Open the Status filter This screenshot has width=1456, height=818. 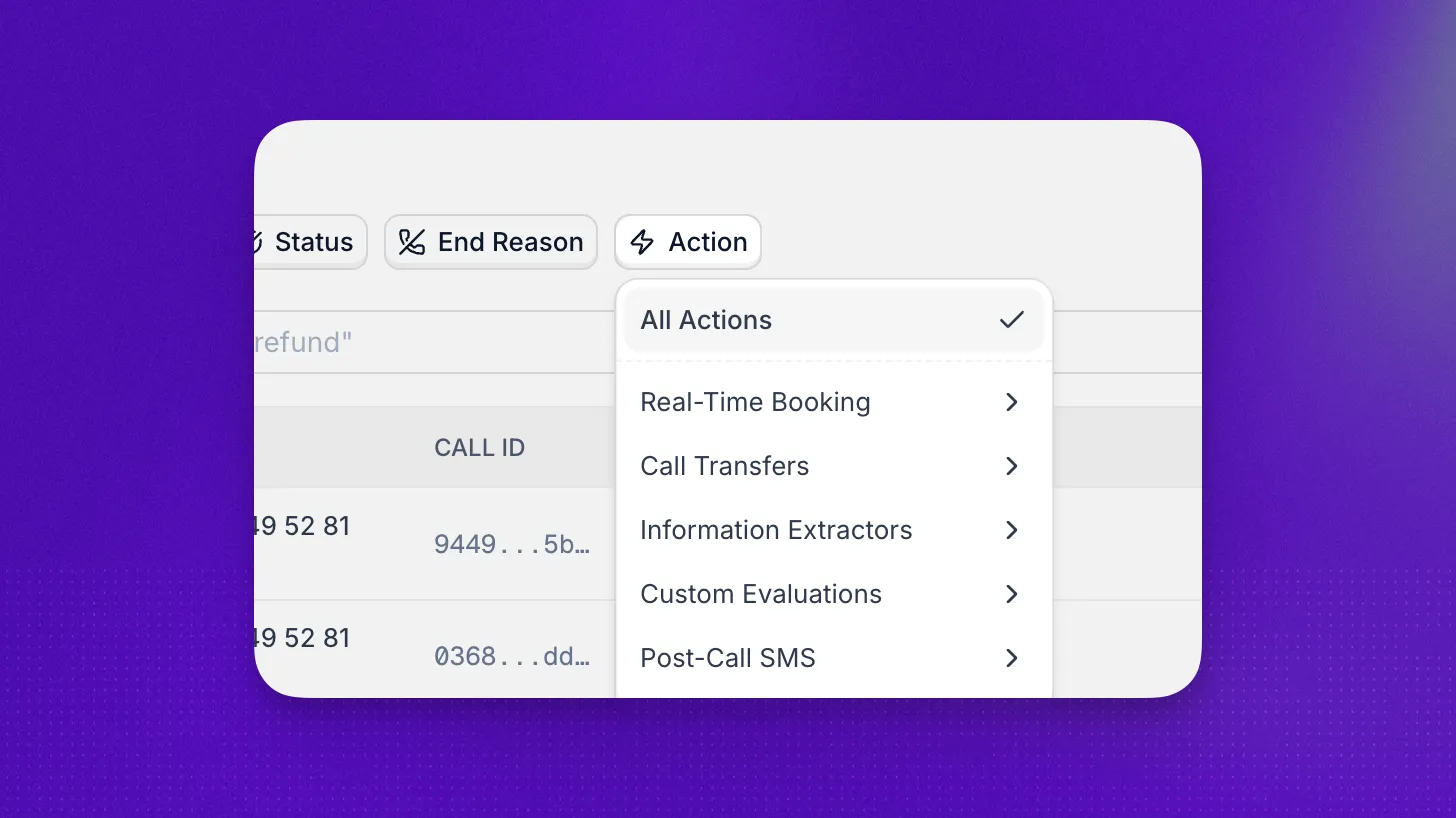tap(311, 242)
